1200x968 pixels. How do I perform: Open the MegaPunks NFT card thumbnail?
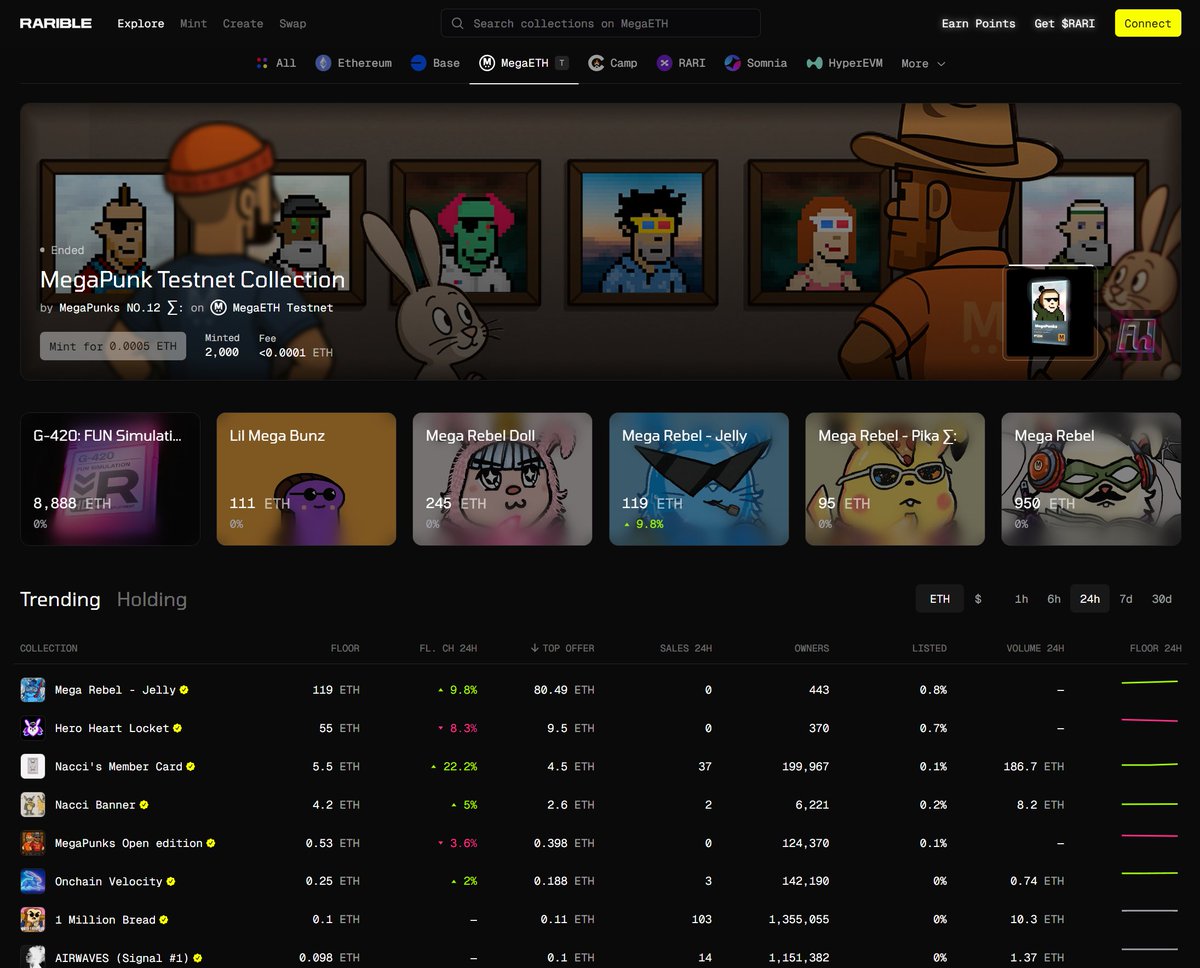click(x=1048, y=311)
